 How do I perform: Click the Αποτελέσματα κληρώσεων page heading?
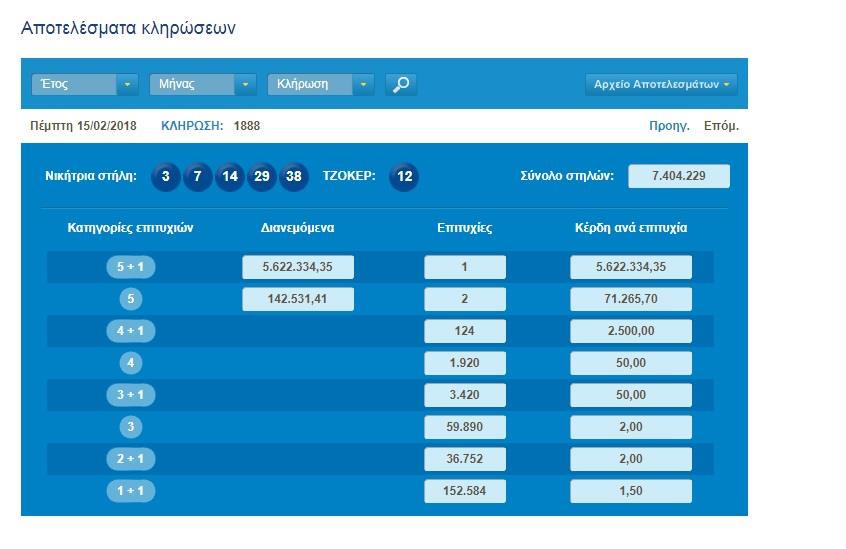(128, 28)
